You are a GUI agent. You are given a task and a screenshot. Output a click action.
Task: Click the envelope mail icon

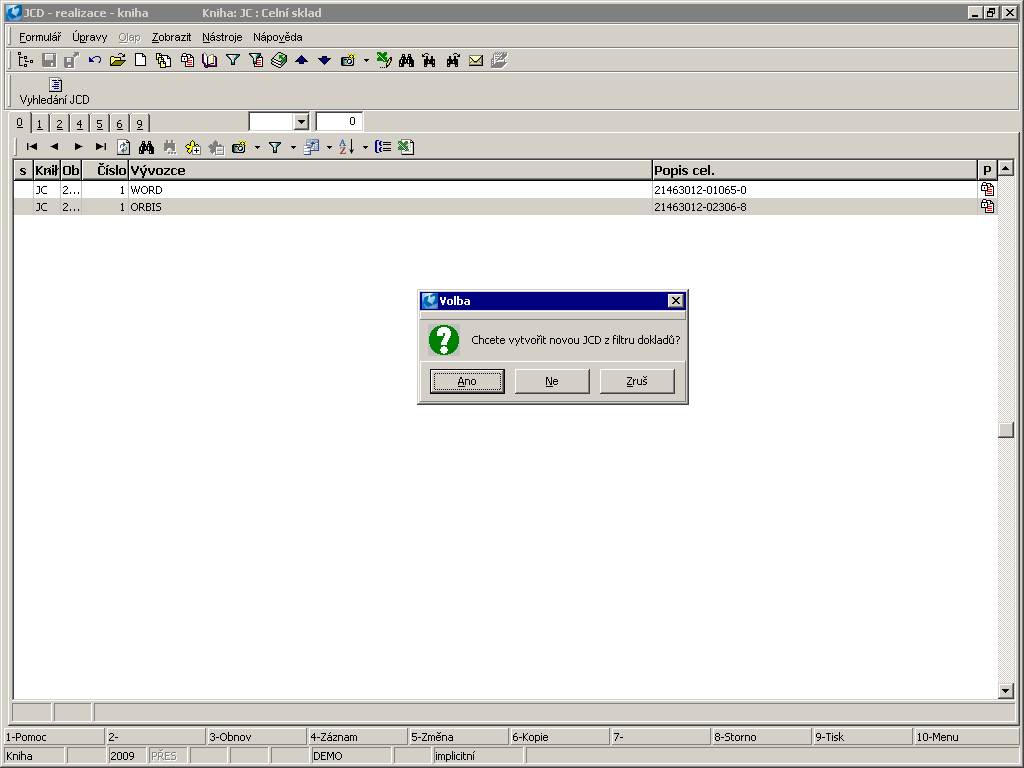[476, 60]
